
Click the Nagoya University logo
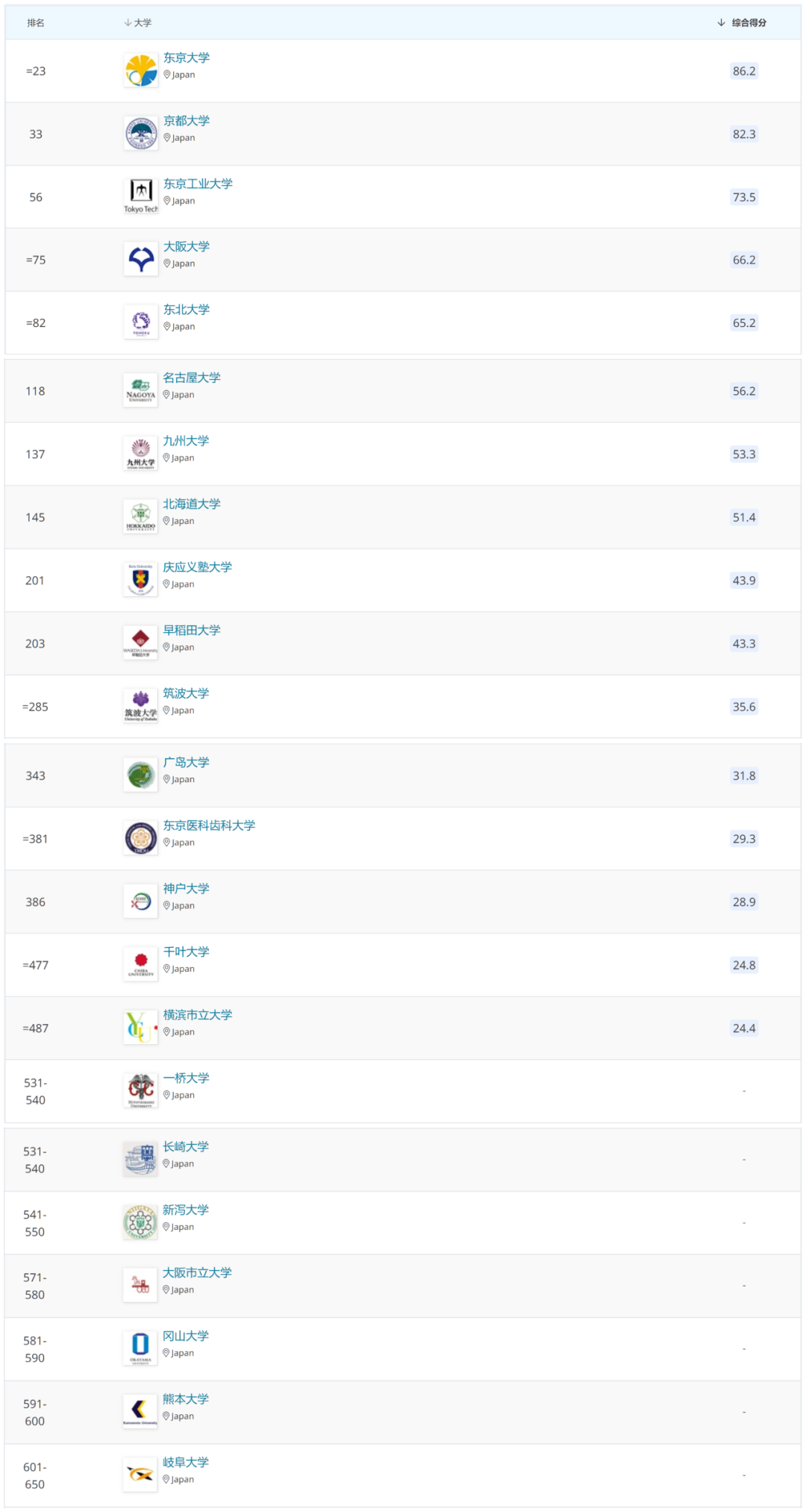pos(140,391)
